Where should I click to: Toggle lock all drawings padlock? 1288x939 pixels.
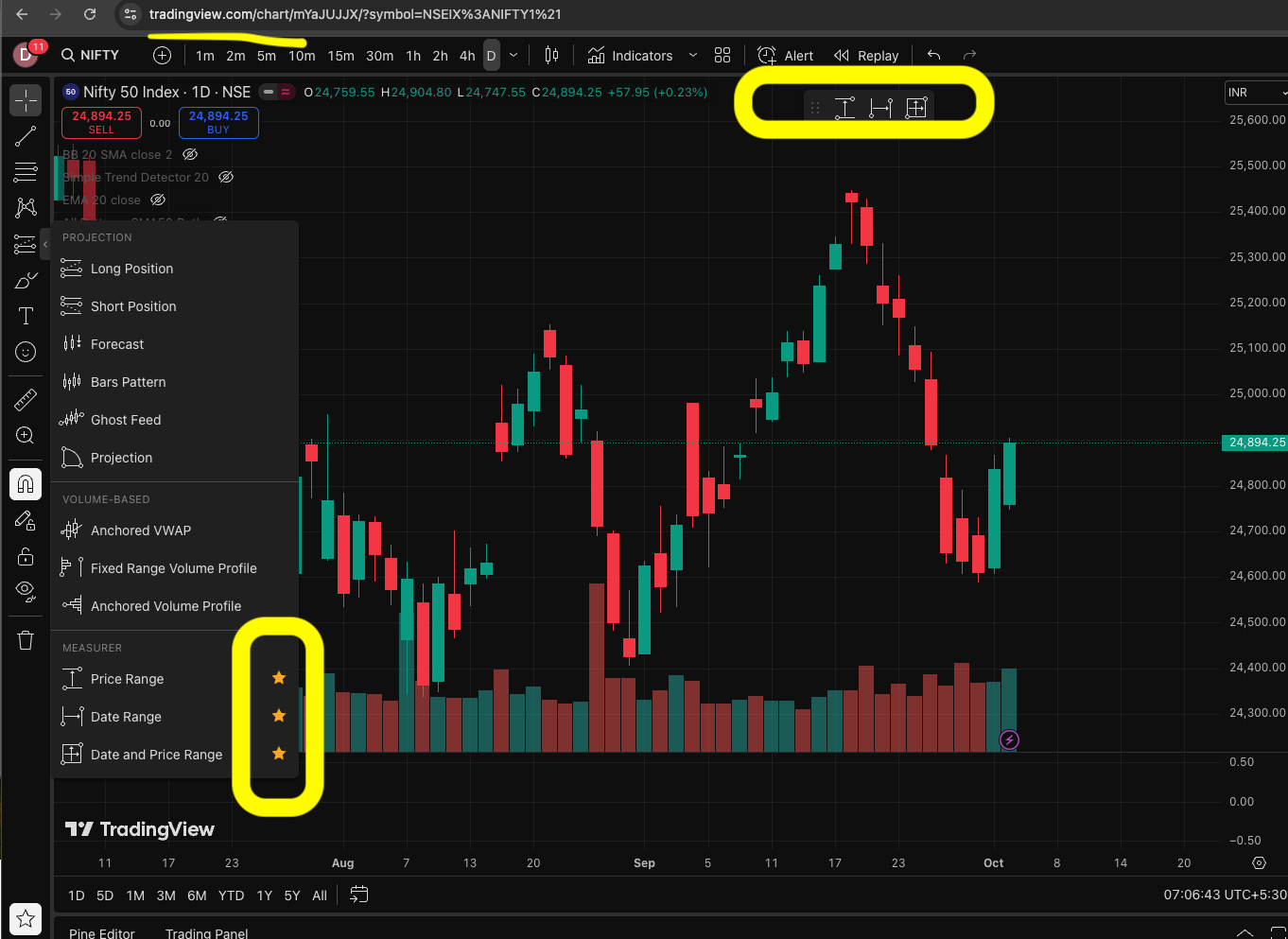(x=26, y=556)
